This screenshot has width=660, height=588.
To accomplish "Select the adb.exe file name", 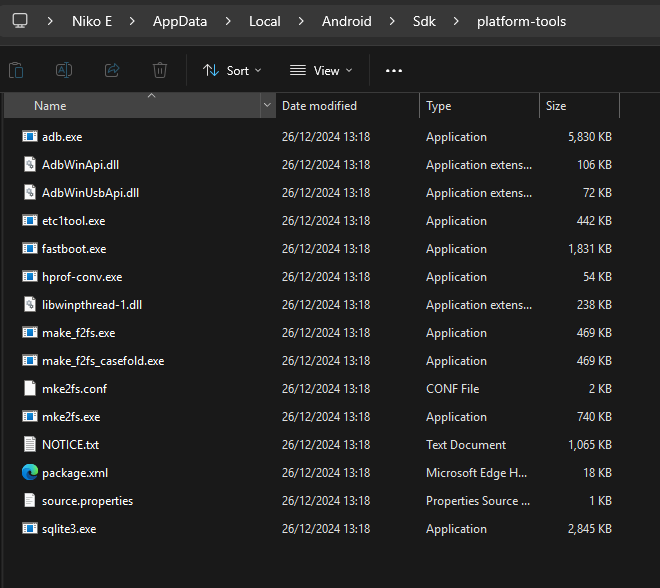I will pos(62,137).
